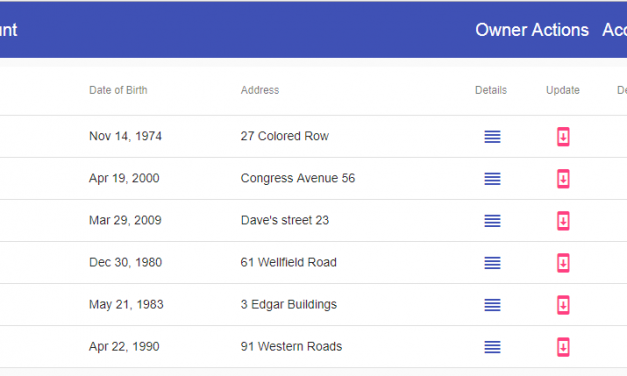Update the 91 Western Roads owner

[x=563, y=347]
